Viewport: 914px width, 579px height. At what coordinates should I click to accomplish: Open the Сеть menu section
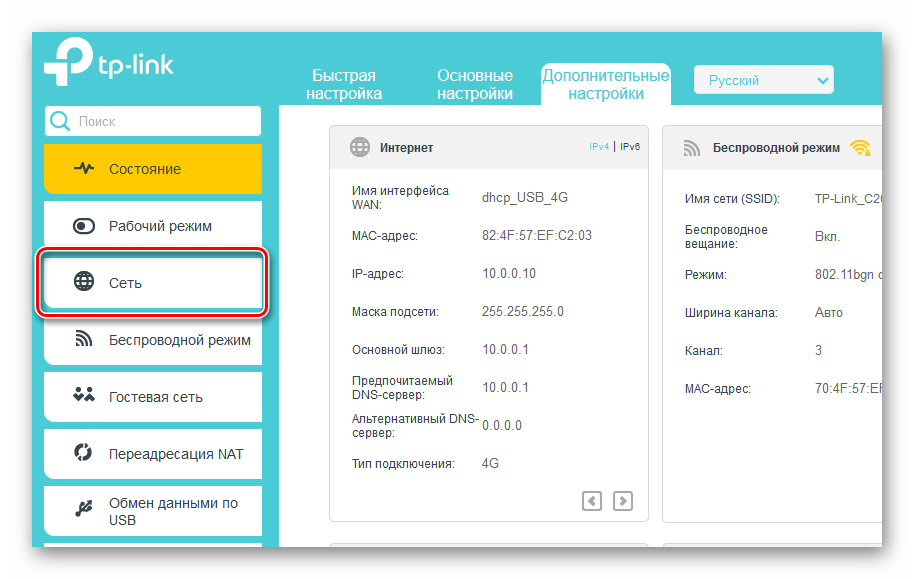click(x=153, y=283)
